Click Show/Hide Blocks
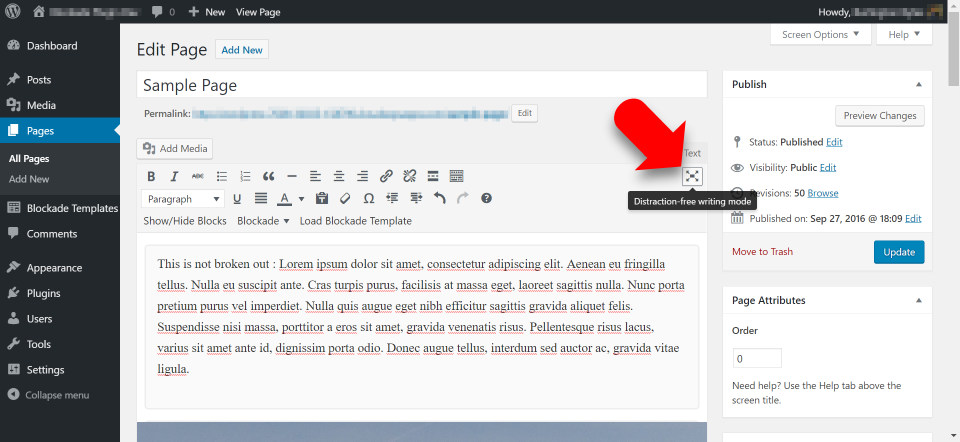 185,221
